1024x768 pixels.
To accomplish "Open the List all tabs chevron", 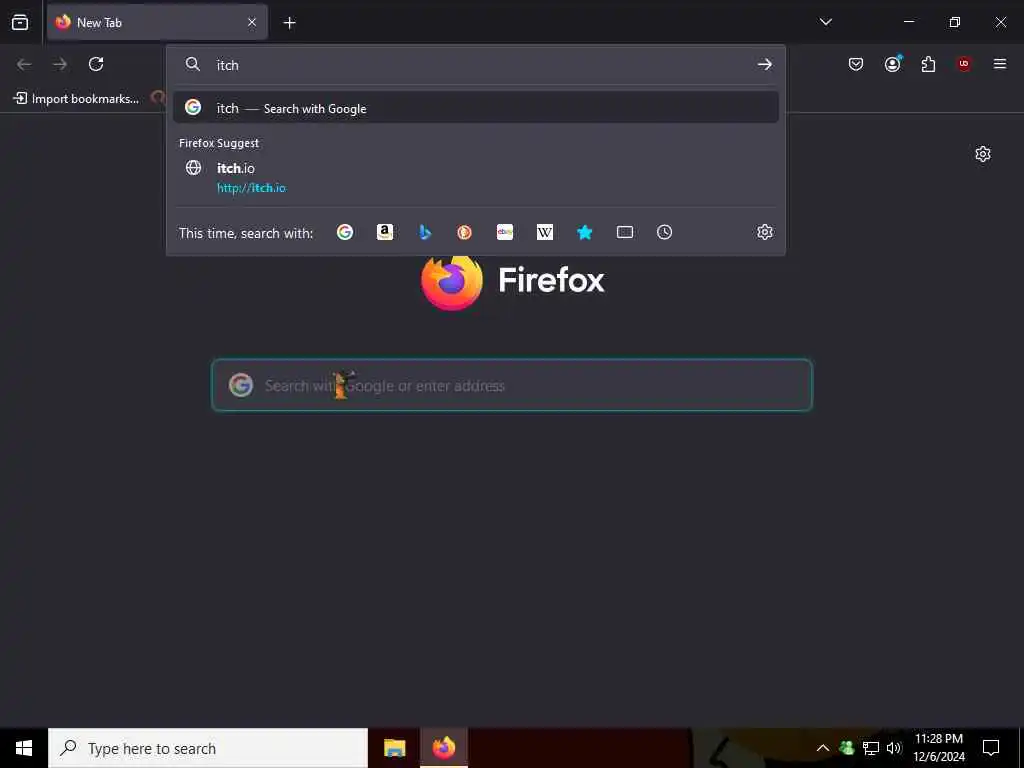I will [x=825, y=22].
